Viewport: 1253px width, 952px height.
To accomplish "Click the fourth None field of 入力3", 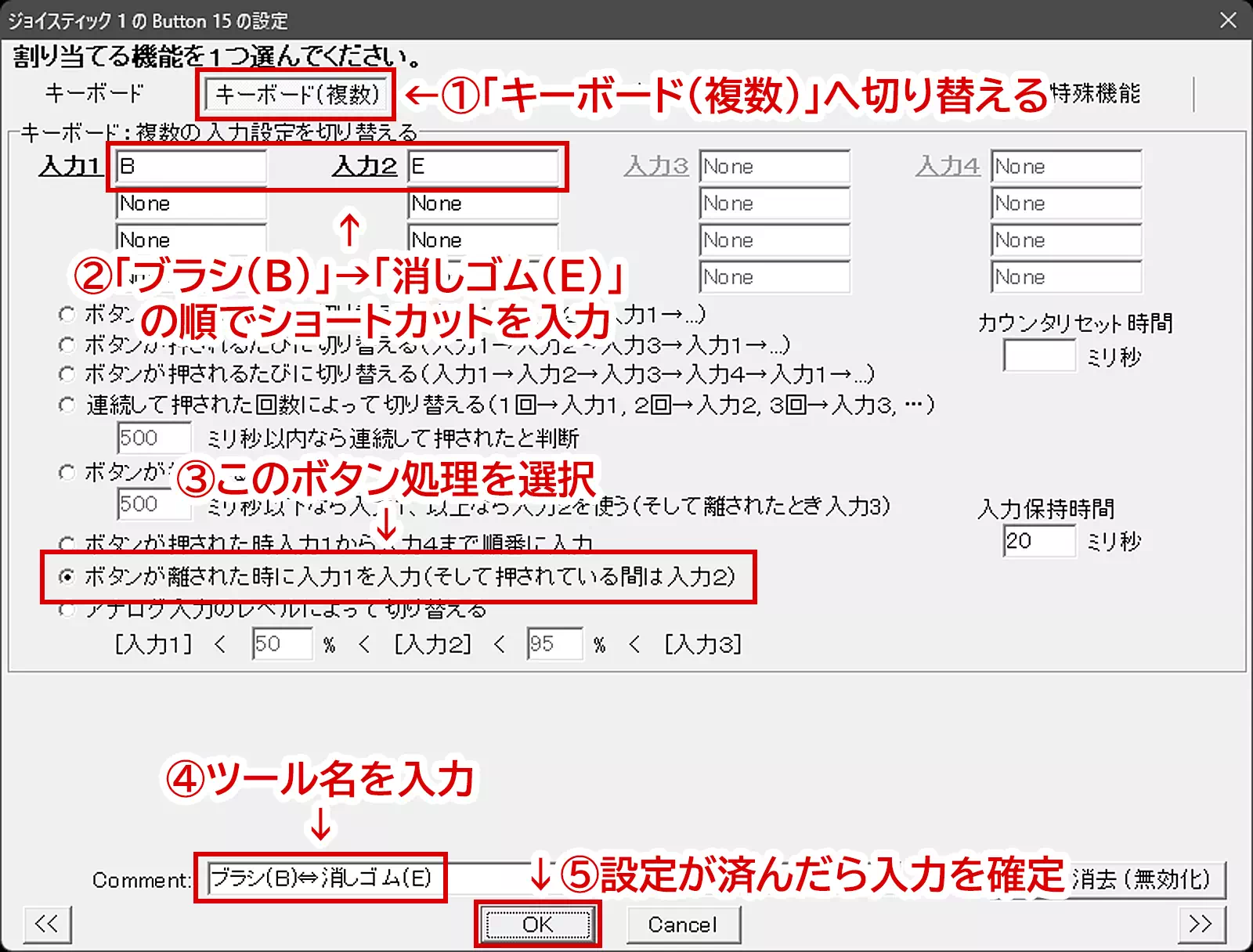I will point(775,277).
